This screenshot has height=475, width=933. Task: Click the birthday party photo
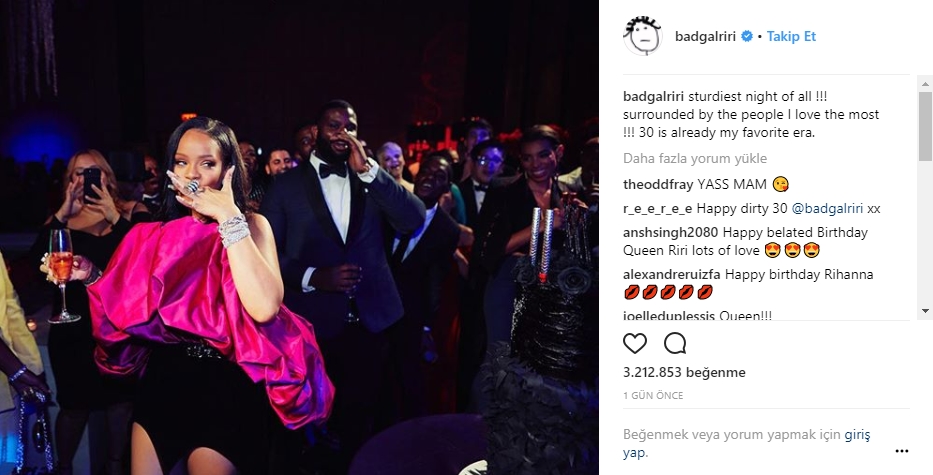click(x=299, y=238)
